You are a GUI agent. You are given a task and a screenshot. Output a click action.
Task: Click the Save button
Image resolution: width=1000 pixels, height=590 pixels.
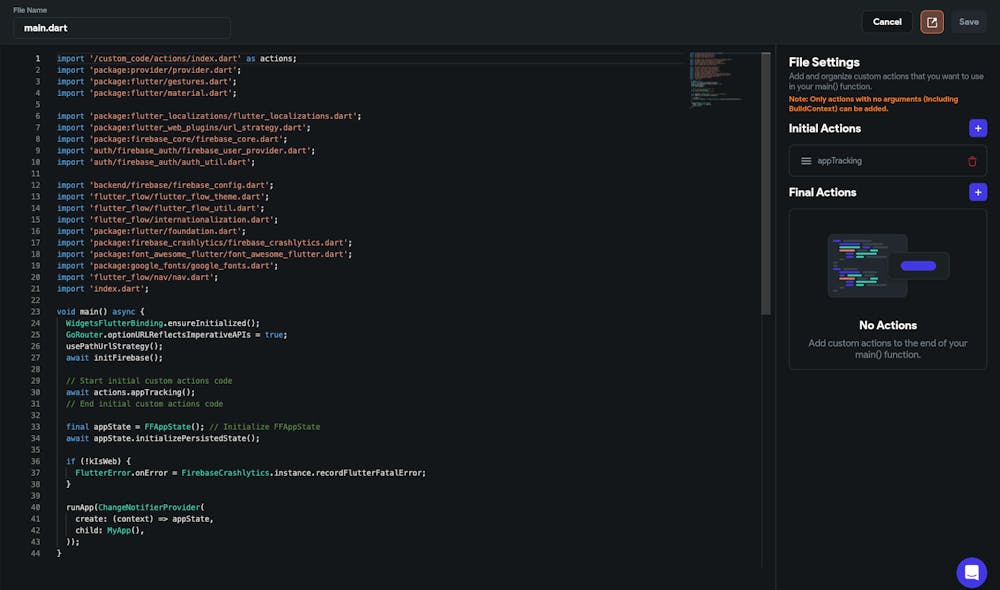968,22
